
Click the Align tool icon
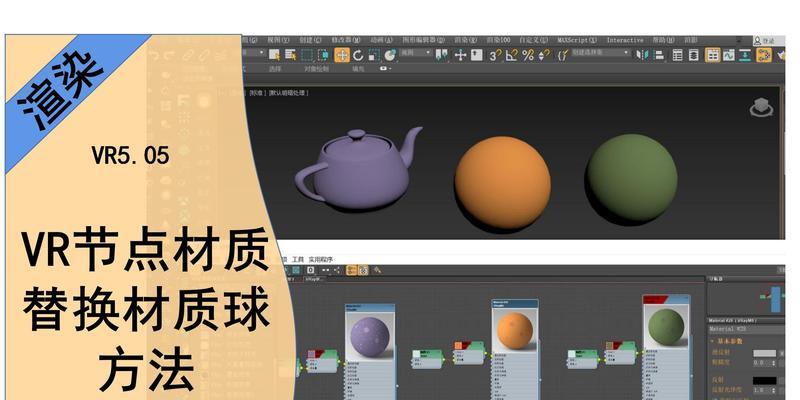click(659, 55)
